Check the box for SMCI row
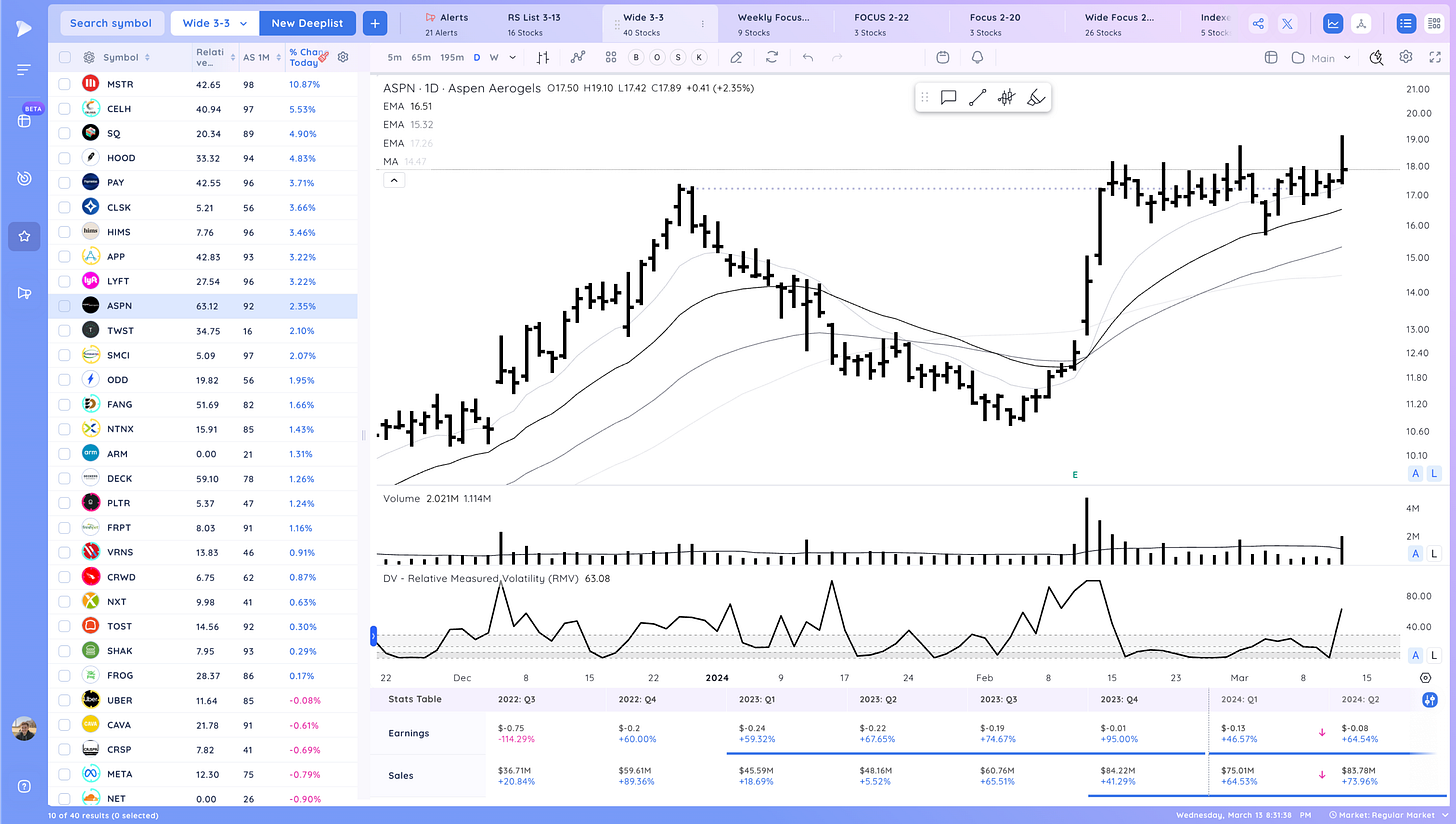The height and width of the screenshot is (824, 1456). pos(65,355)
